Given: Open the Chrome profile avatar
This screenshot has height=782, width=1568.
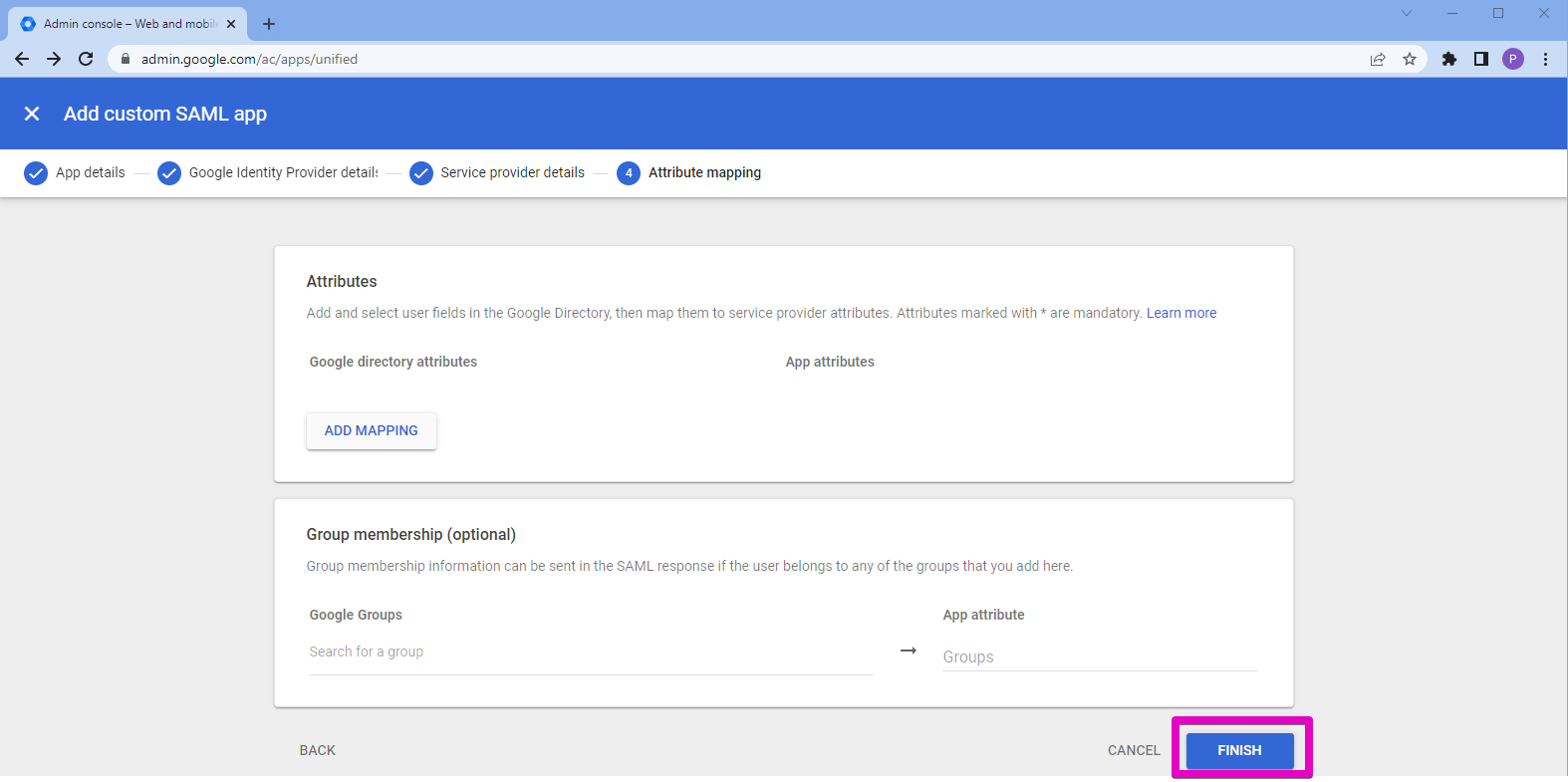Looking at the screenshot, I should tap(1513, 59).
